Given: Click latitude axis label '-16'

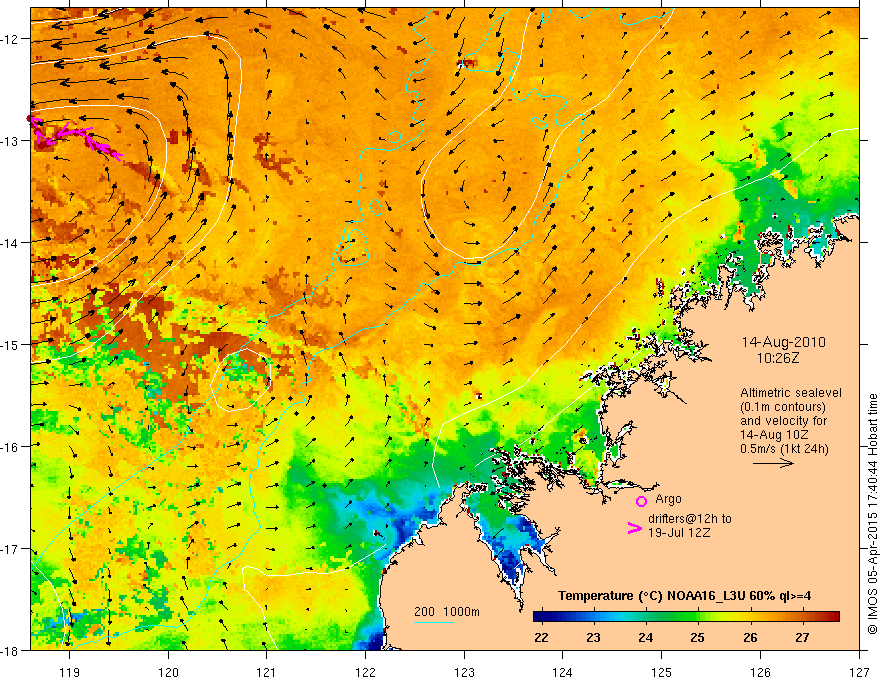Looking at the screenshot, I should click(x=11, y=447).
